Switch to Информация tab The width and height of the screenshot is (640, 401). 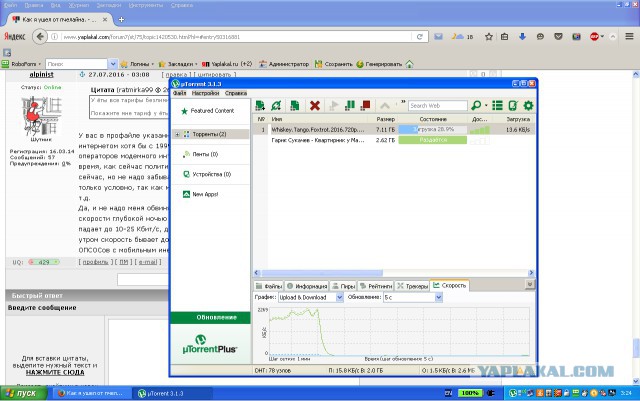tap(307, 286)
